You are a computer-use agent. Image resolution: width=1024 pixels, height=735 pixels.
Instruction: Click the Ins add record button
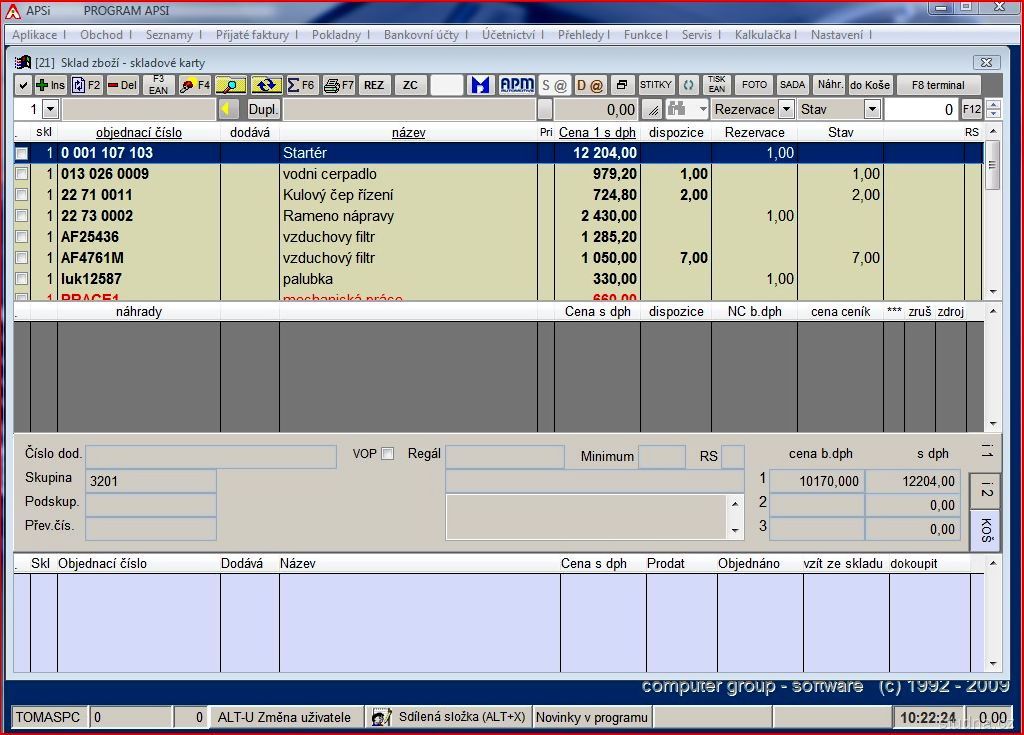51,86
